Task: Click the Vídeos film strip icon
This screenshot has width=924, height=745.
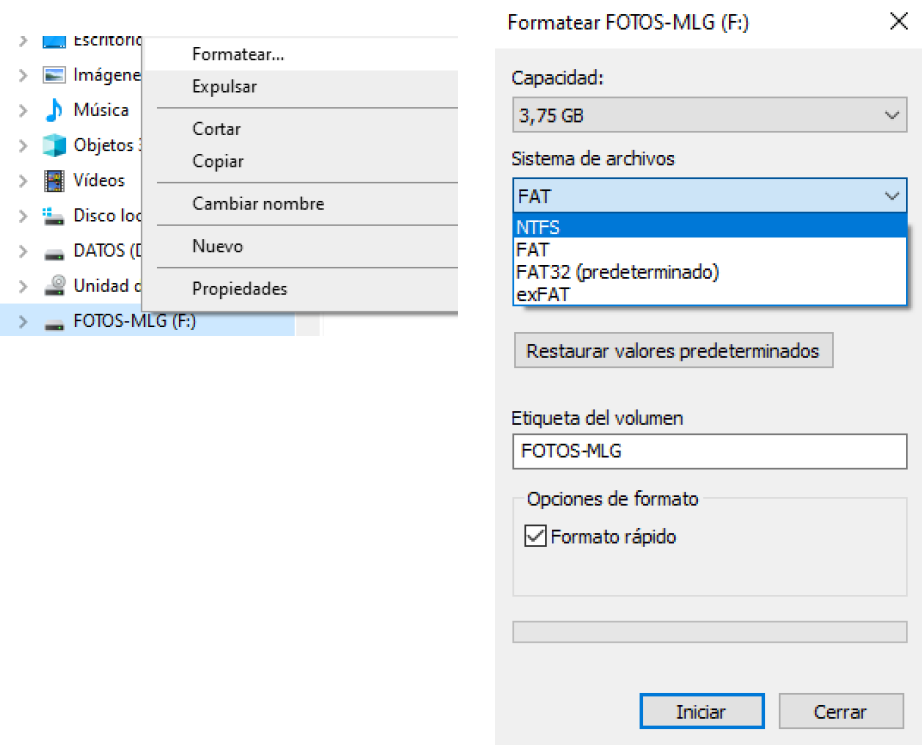Action: (54, 181)
